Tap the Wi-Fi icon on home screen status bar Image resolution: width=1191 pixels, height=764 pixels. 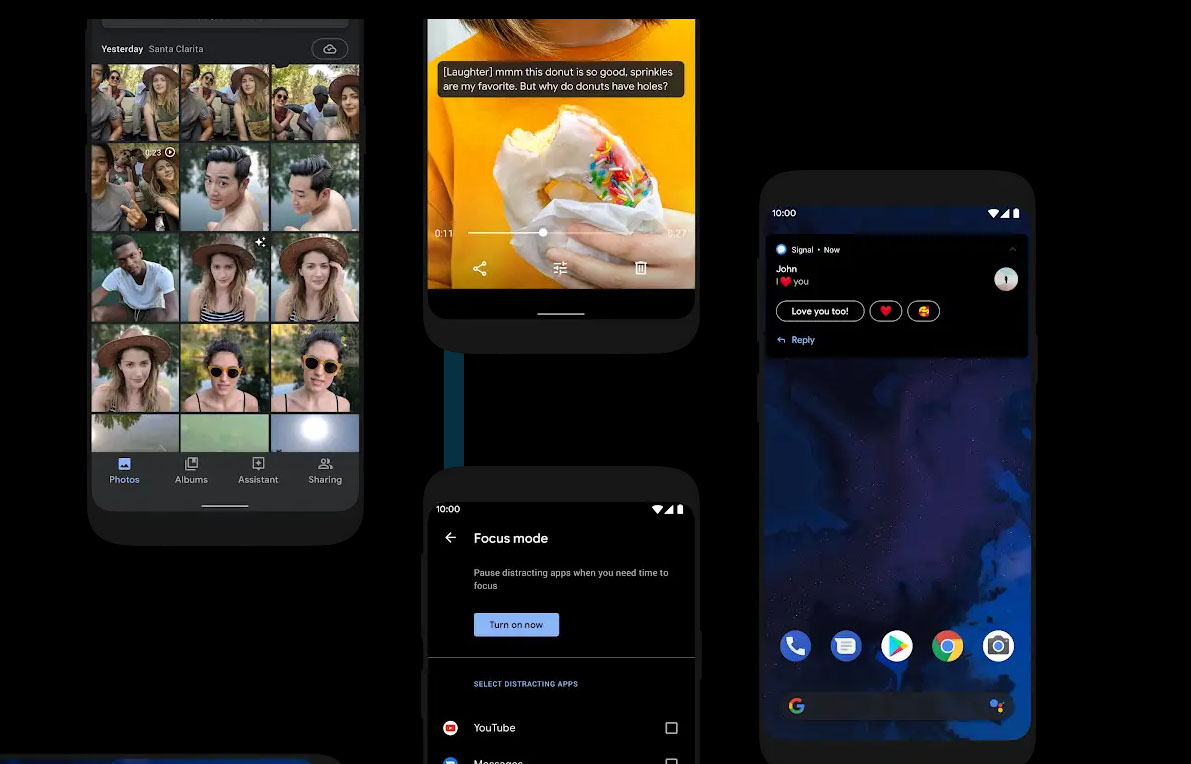[993, 213]
